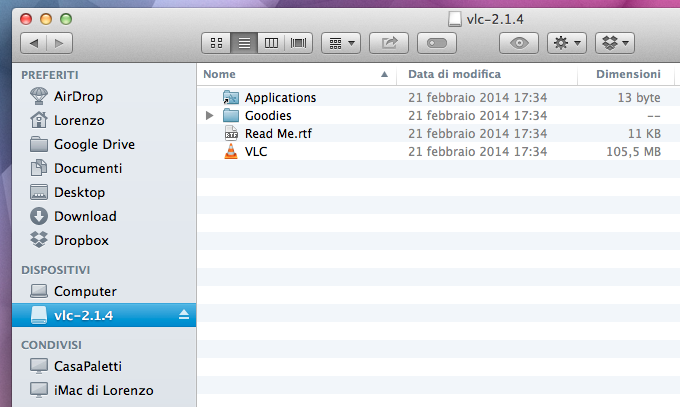Switch to list view
Image resolution: width=680 pixels, height=407 pixels.
tap(244, 43)
